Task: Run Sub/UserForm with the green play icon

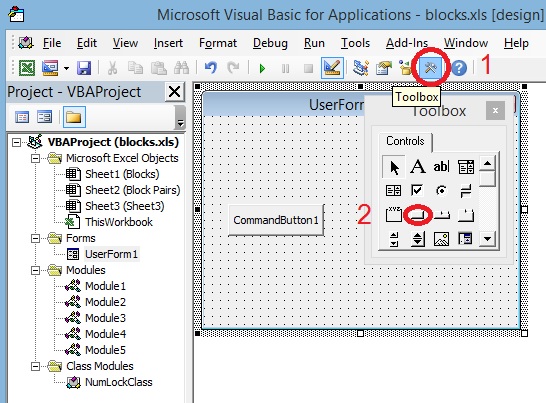Action: [263, 68]
